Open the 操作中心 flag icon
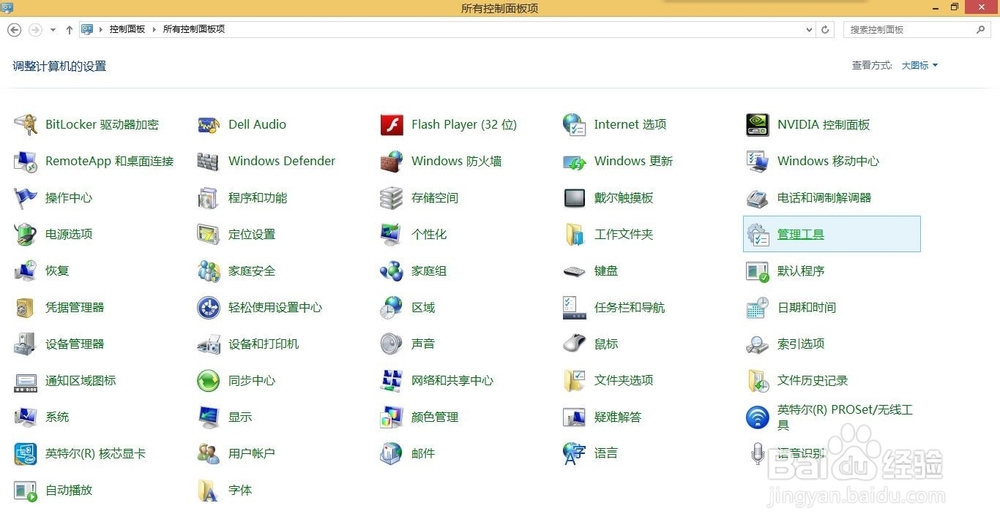This screenshot has width=1000, height=530. click(26, 198)
